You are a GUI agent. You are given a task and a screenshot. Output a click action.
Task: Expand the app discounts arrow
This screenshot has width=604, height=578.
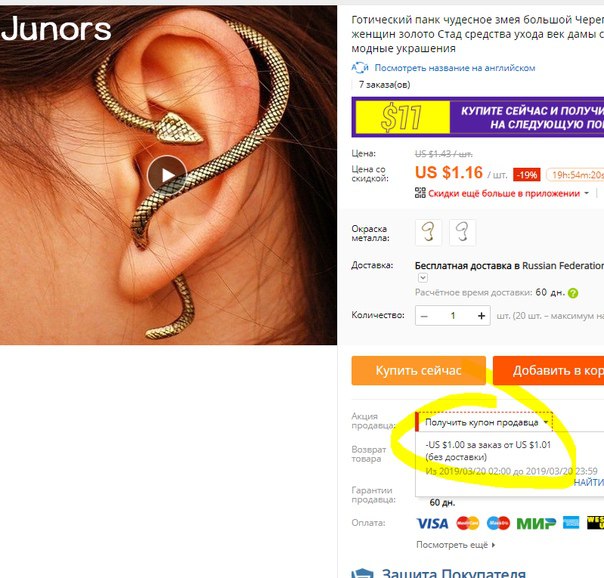(x=587, y=193)
